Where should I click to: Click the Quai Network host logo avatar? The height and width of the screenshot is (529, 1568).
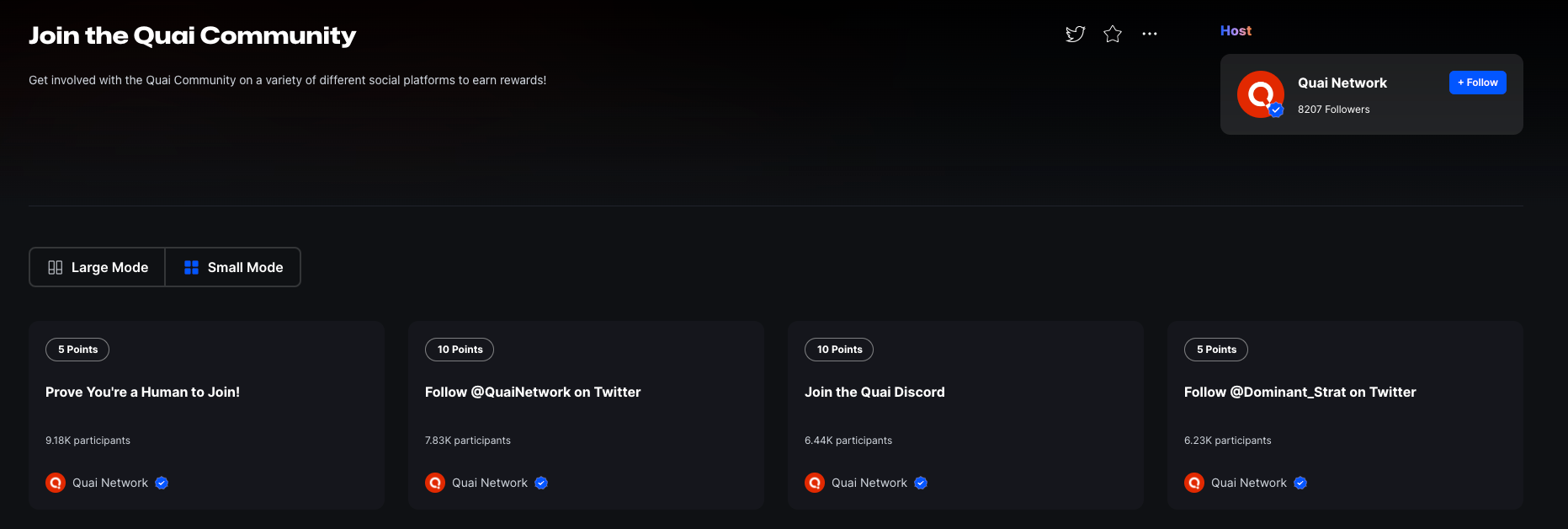pyautogui.click(x=1261, y=94)
